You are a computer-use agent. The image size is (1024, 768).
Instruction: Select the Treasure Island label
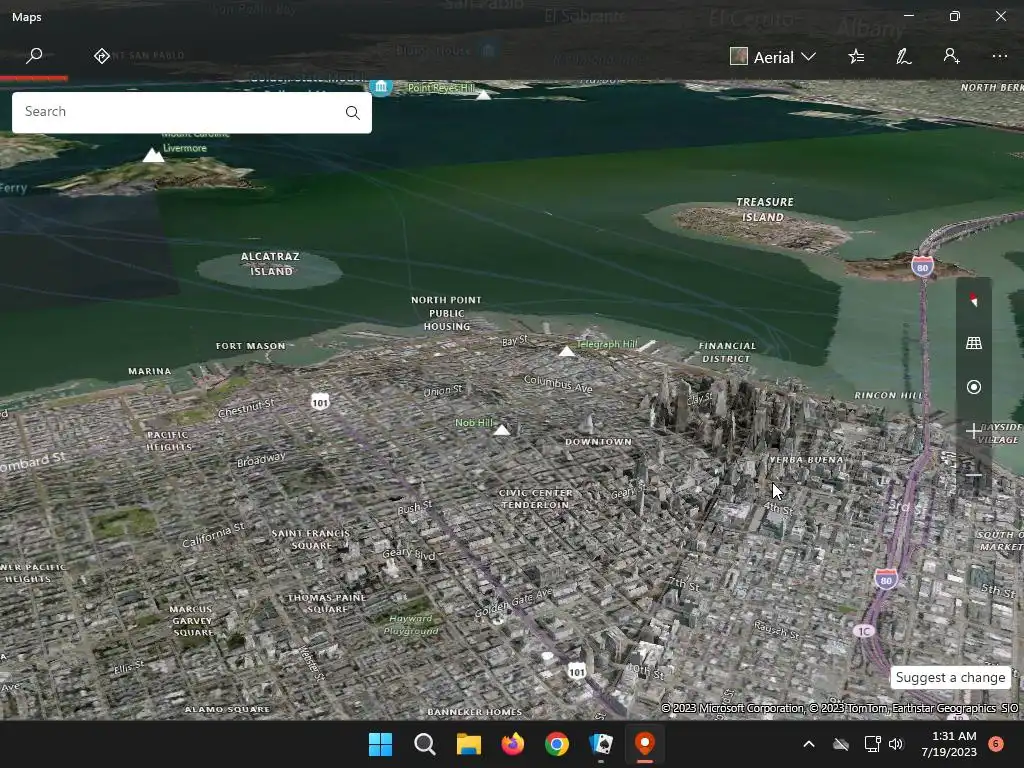tap(764, 210)
